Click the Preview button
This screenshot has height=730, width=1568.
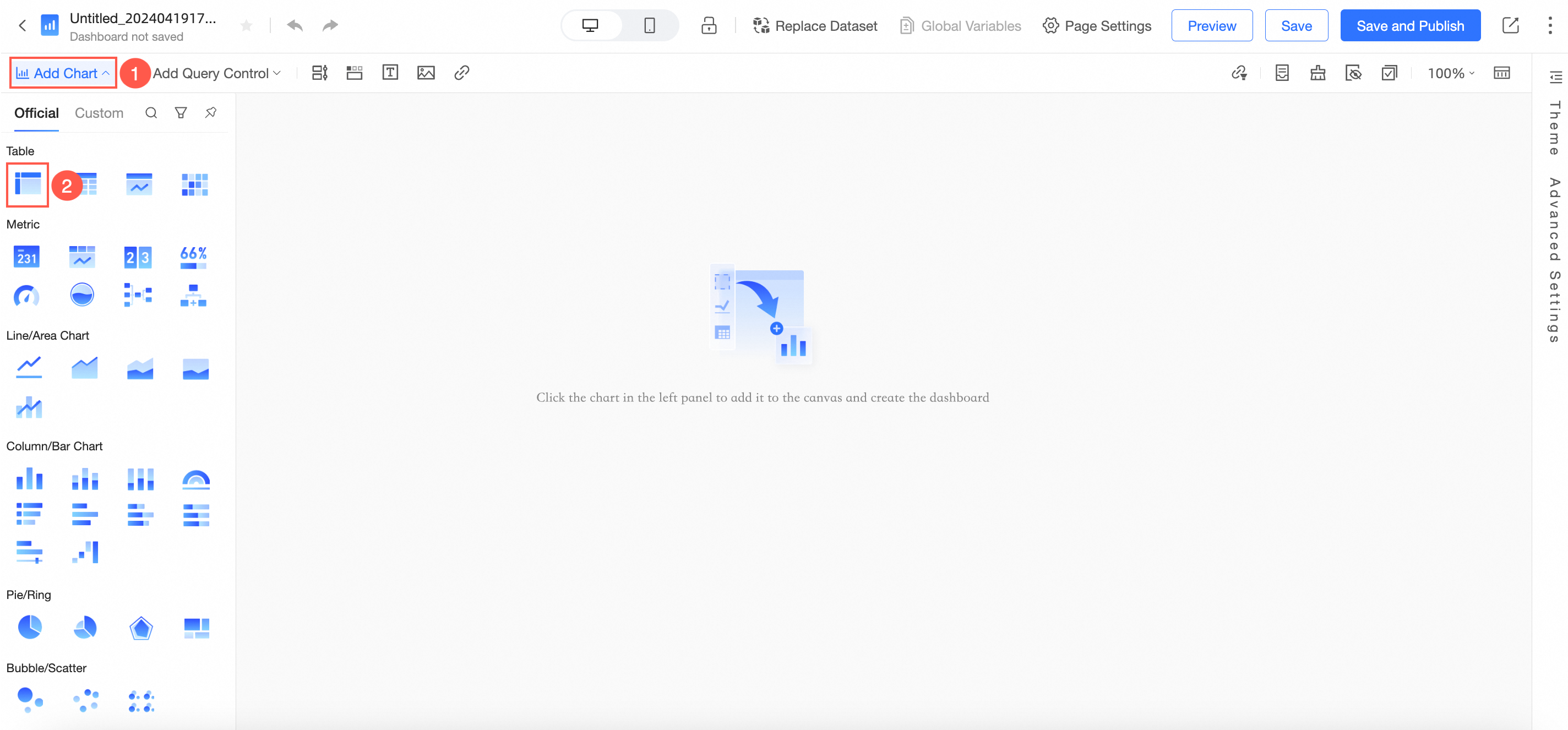pos(1211,25)
